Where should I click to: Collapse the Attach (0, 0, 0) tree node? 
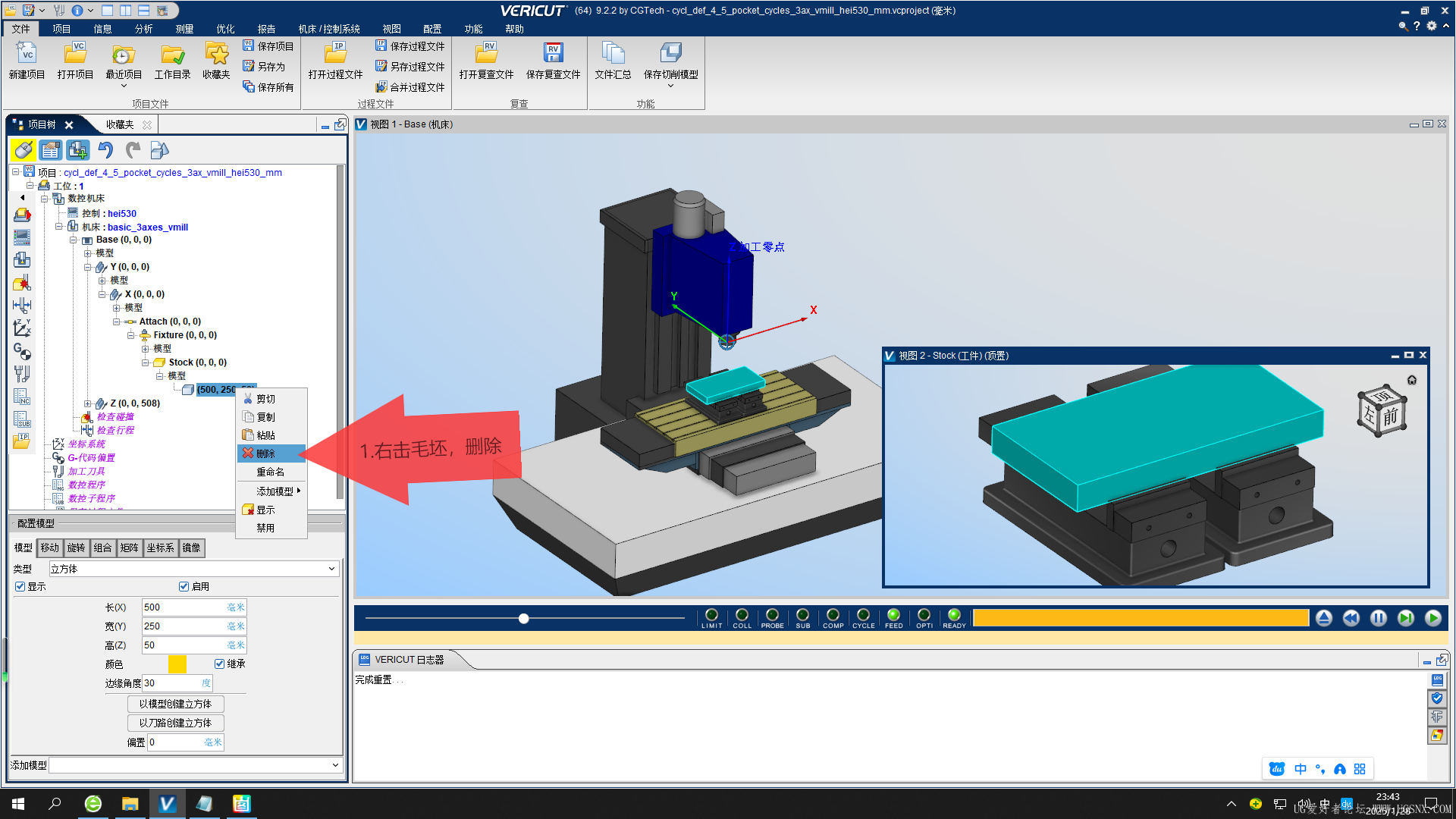tap(116, 322)
